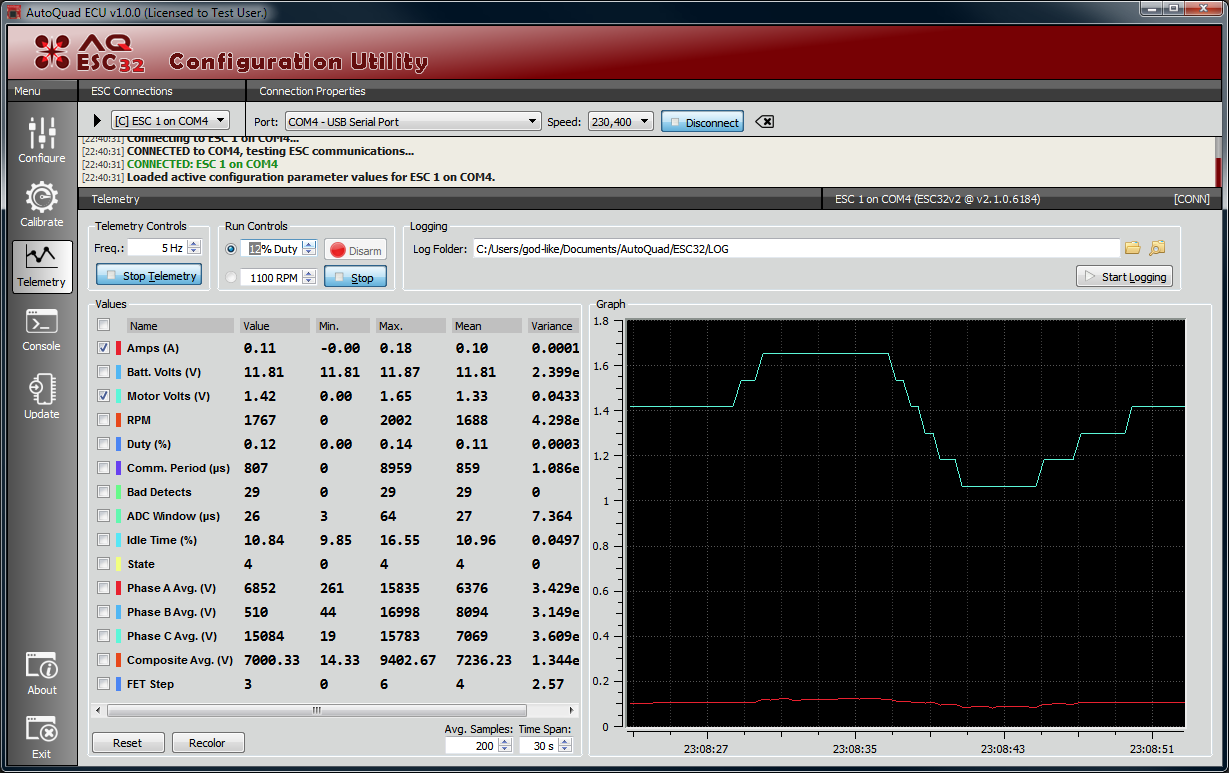The height and width of the screenshot is (773, 1229).
Task: Click the Menu header tab
Action: [x=42, y=91]
